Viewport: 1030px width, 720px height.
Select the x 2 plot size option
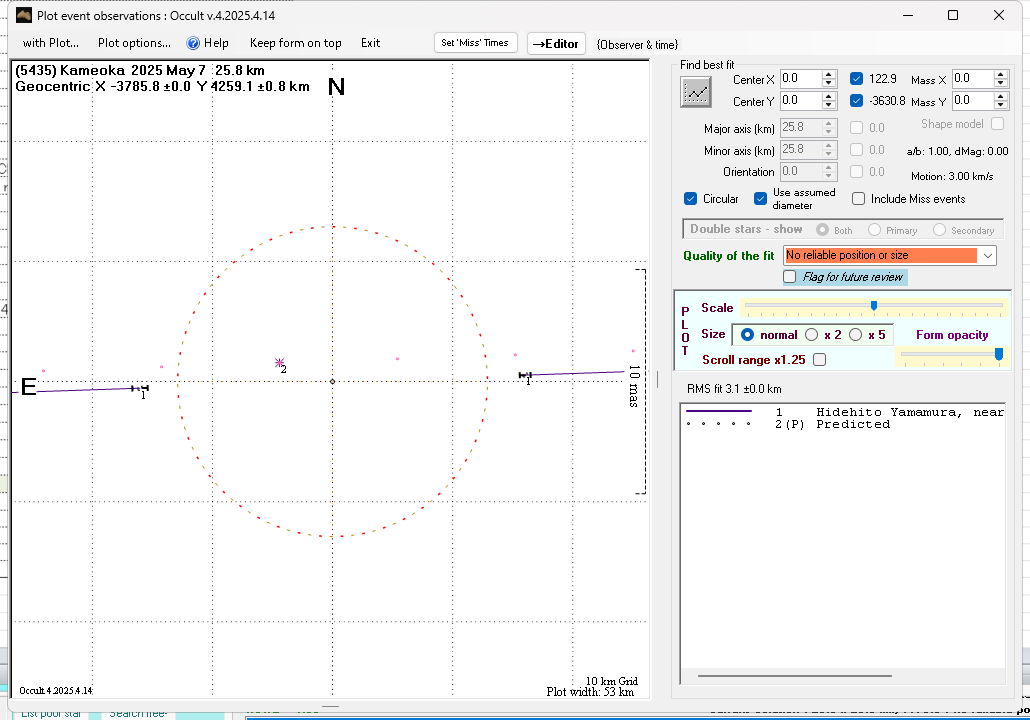pyautogui.click(x=812, y=335)
